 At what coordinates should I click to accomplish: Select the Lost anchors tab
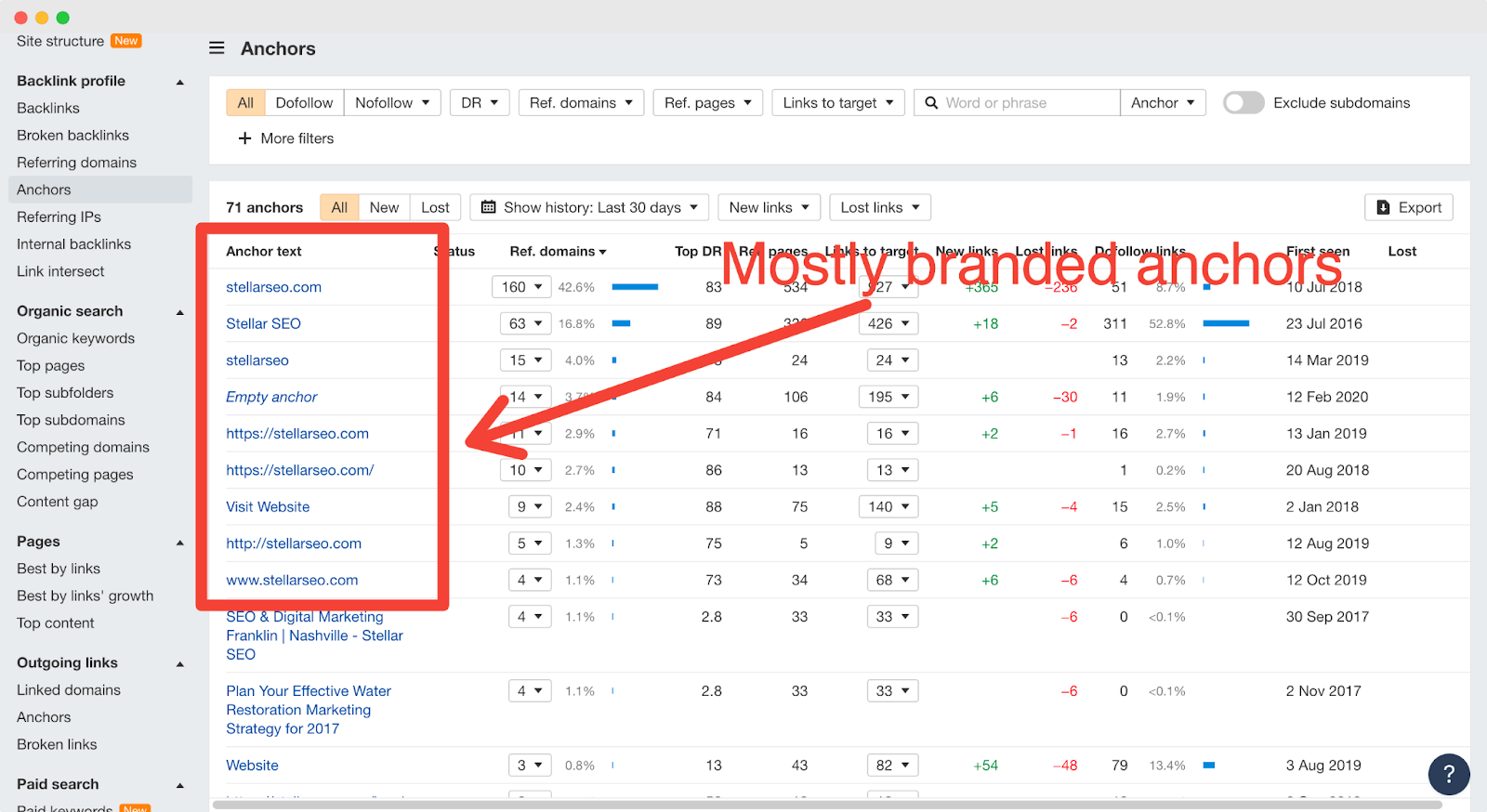(435, 207)
